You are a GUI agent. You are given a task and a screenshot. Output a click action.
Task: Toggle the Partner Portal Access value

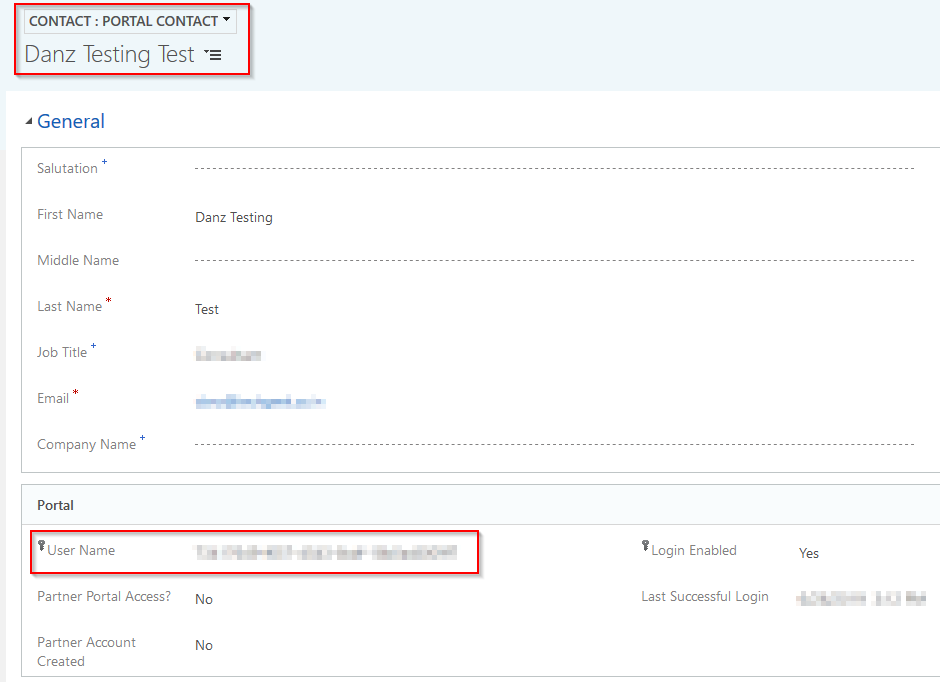204,599
